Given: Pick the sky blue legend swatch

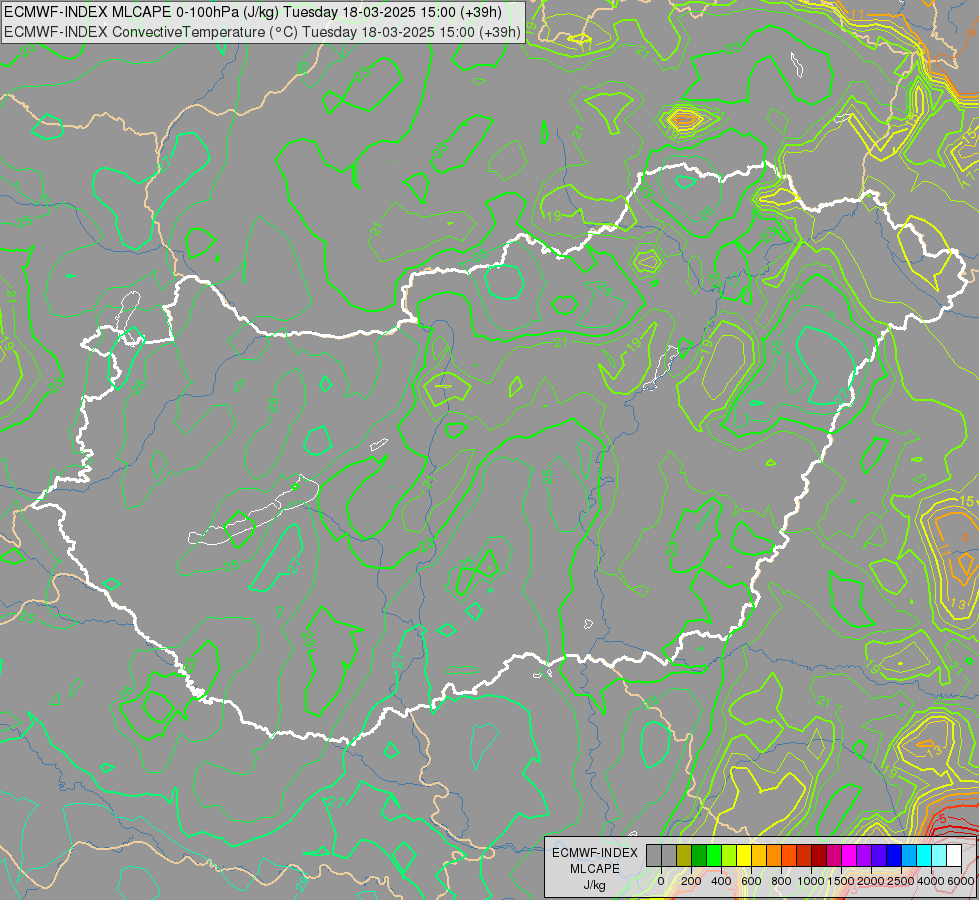Looking at the screenshot, I should 909,855.
